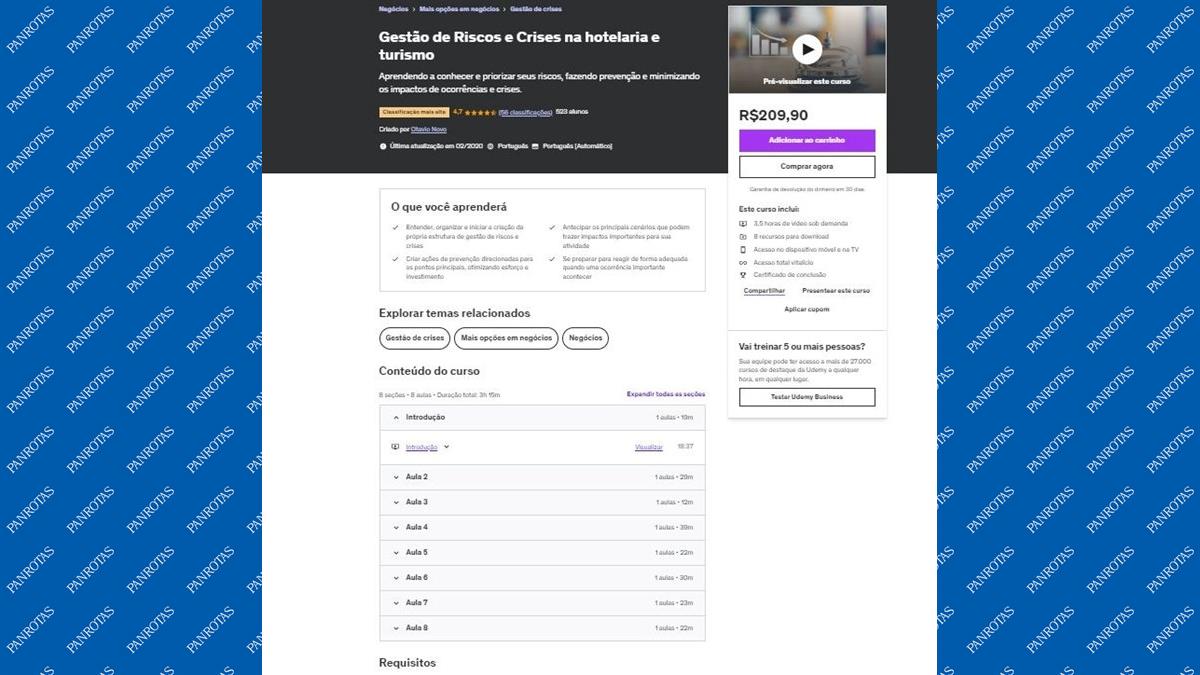Collapse the Introdução section

pyautogui.click(x=396, y=417)
